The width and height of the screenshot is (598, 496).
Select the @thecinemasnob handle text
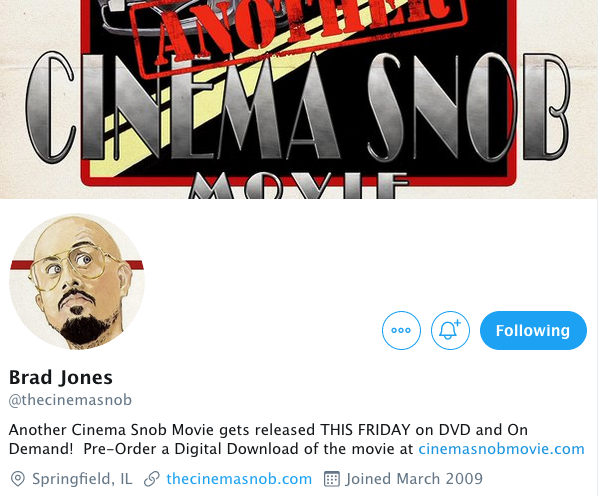(70, 400)
